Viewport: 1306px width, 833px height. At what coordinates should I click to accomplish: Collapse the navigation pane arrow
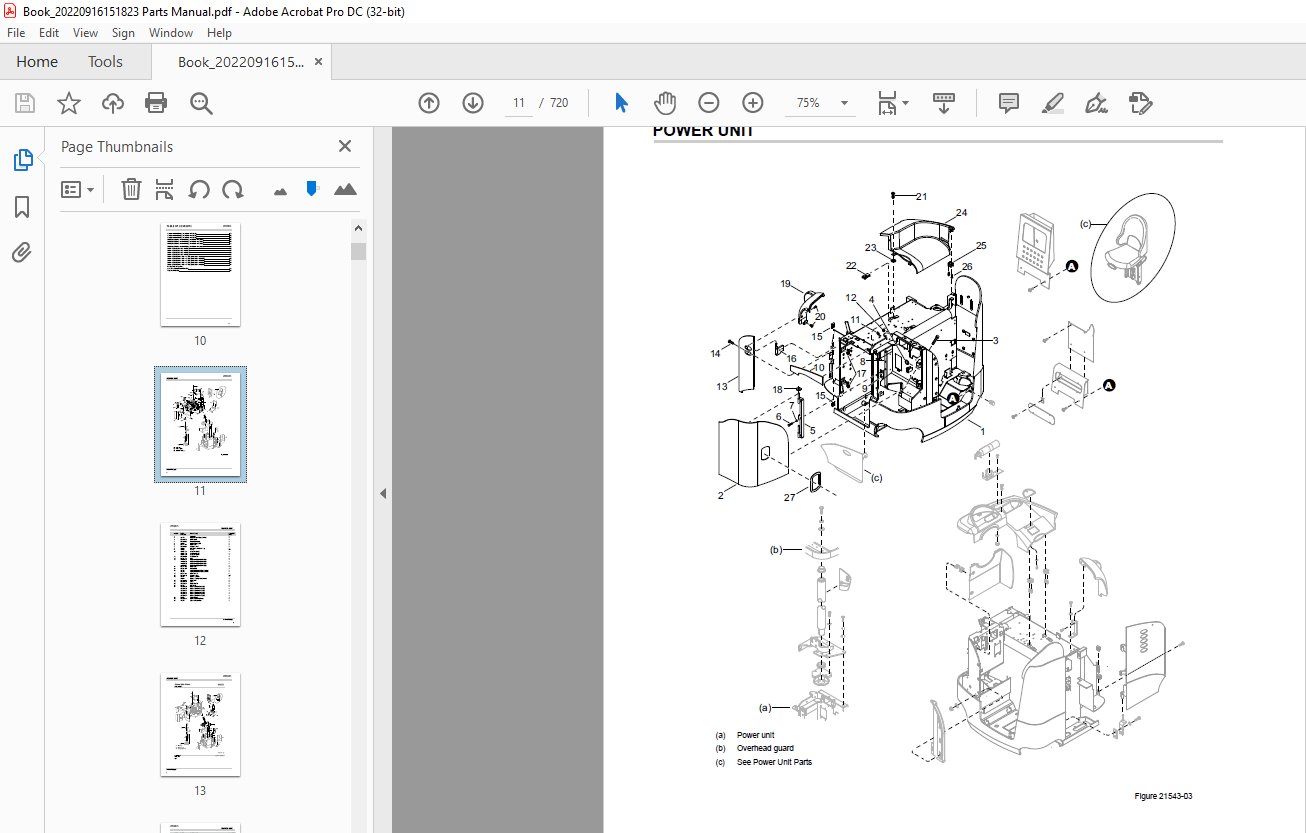(x=382, y=493)
